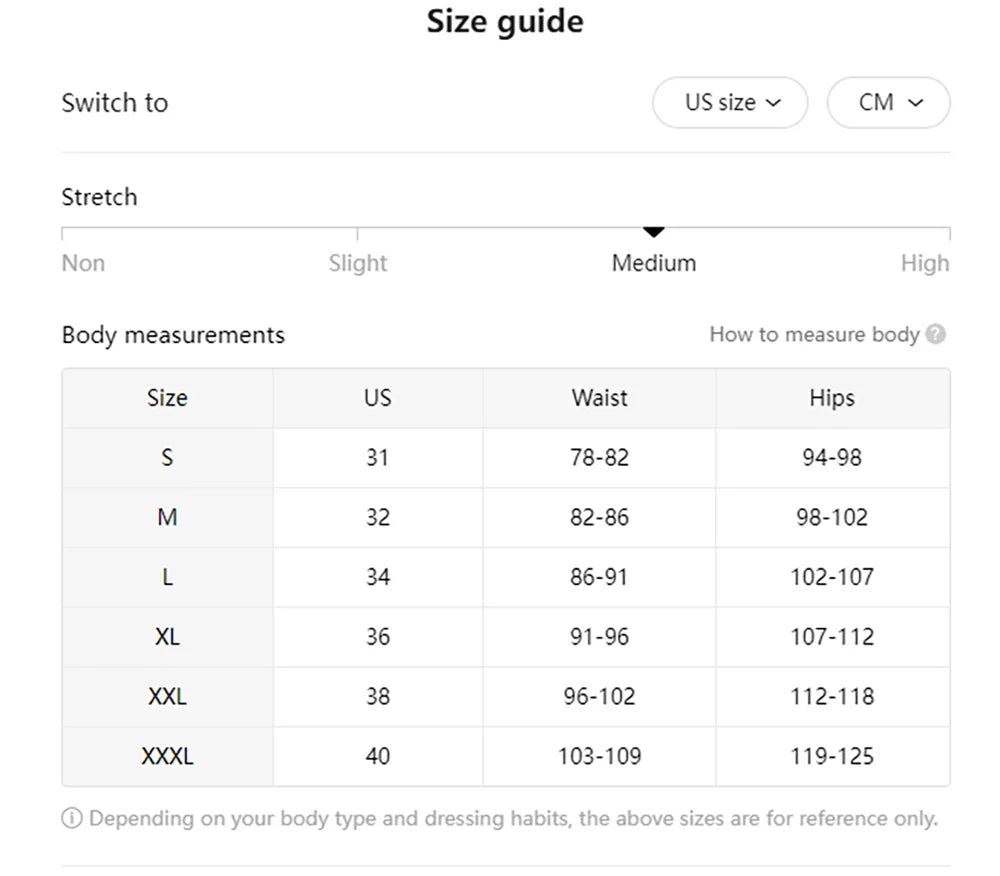Select the Non stretch label

(x=84, y=263)
